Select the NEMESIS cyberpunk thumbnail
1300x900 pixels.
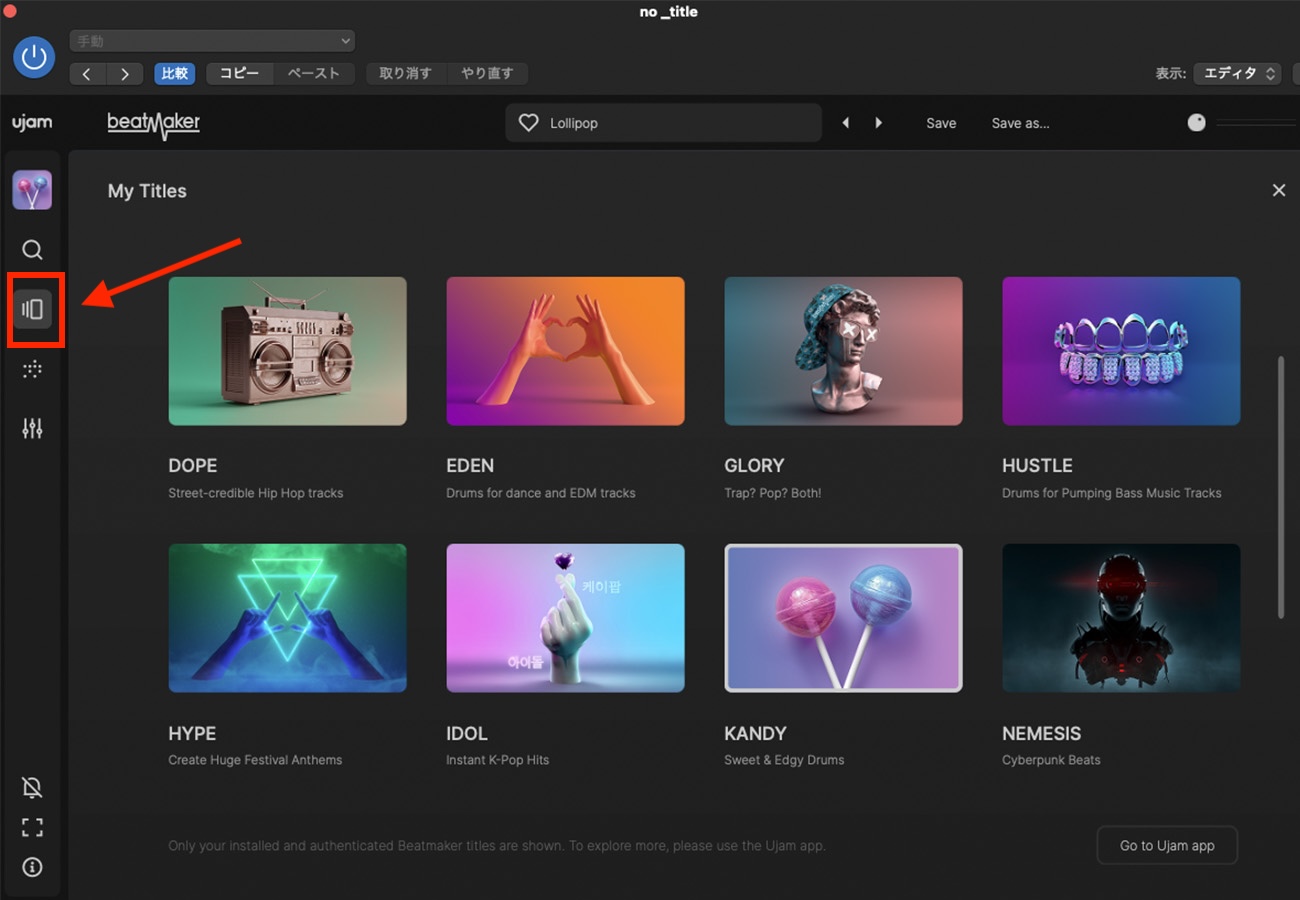click(x=1122, y=618)
